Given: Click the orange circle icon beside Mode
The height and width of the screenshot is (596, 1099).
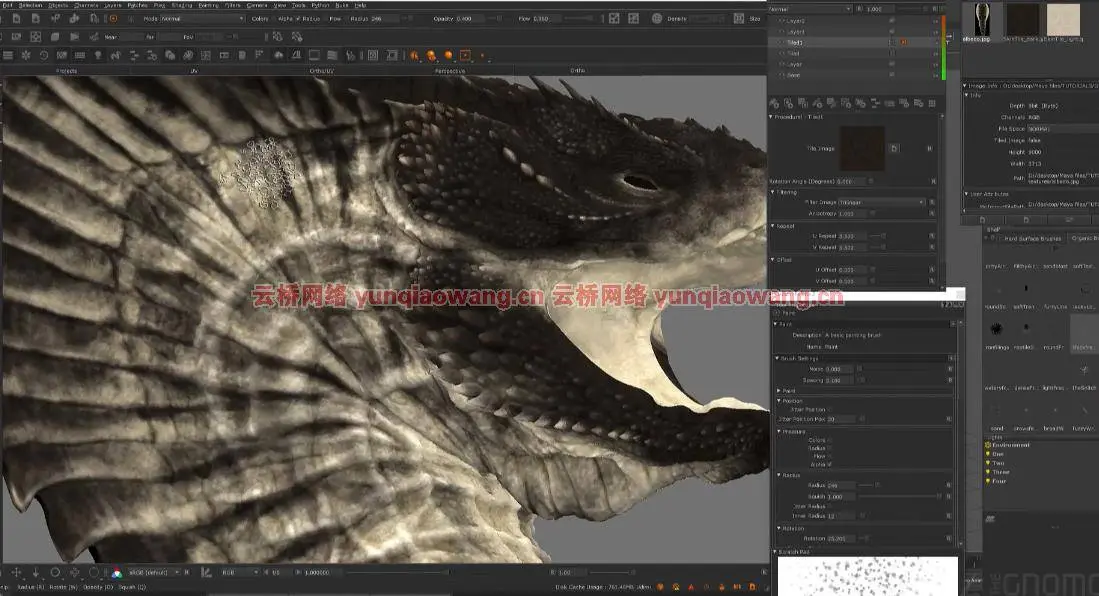Looking at the screenshot, I should (x=114, y=19).
